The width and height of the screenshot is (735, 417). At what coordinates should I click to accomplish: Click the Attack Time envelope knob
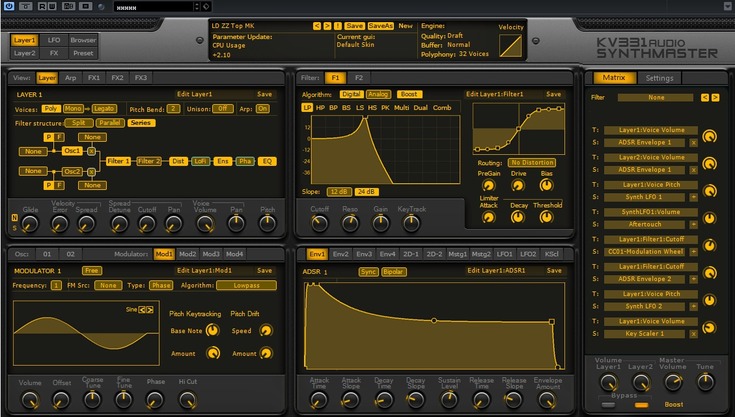pyautogui.click(x=319, y=400)
